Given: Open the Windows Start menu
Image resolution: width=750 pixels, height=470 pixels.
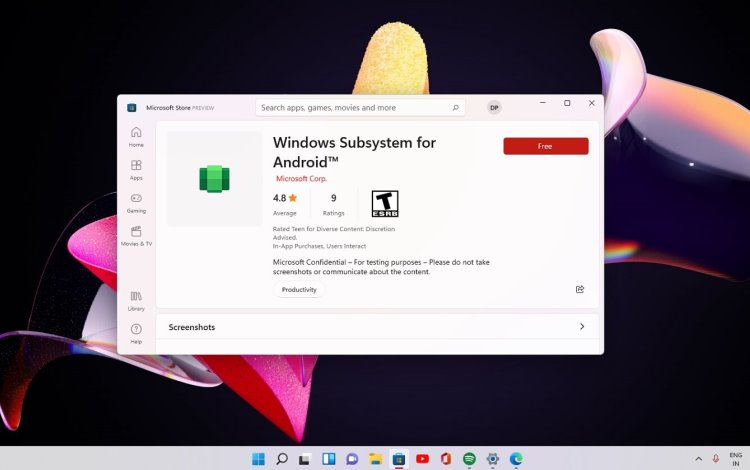Looking at the screenshot, I should [x=258, y=459].
